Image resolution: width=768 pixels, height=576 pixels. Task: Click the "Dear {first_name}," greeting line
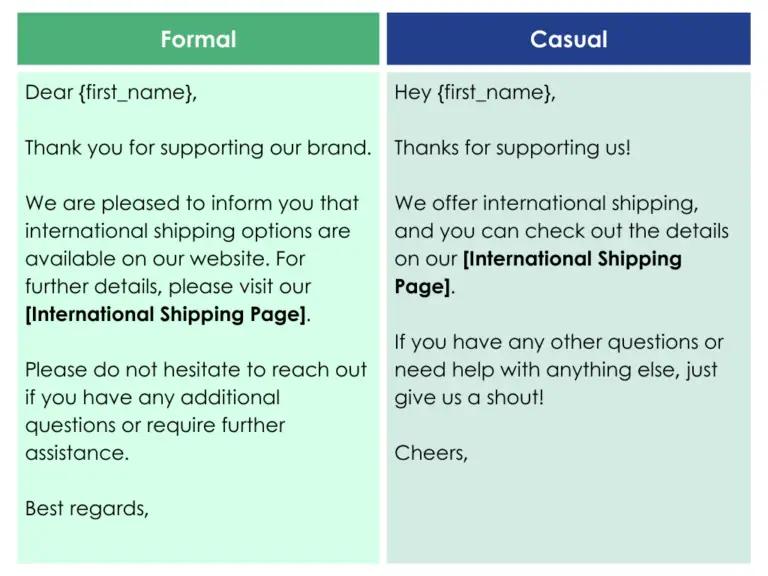pyautogui.click(x=111, y=93)
